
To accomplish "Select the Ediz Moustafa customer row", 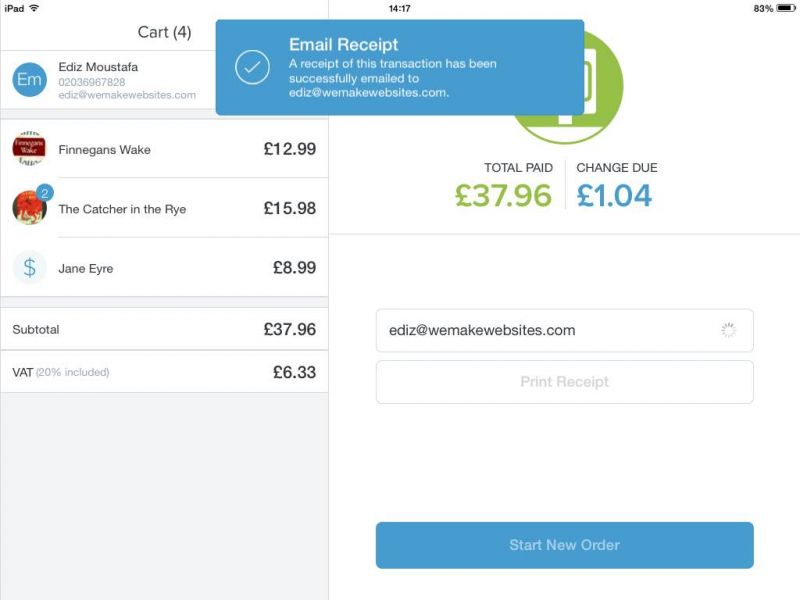I will [108, 80].
